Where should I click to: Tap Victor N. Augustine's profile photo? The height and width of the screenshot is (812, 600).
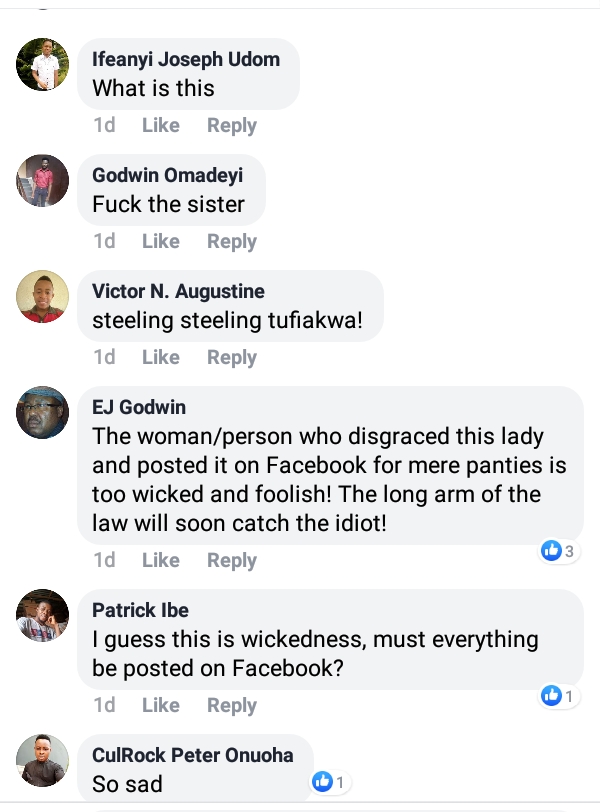click(43, 296)
